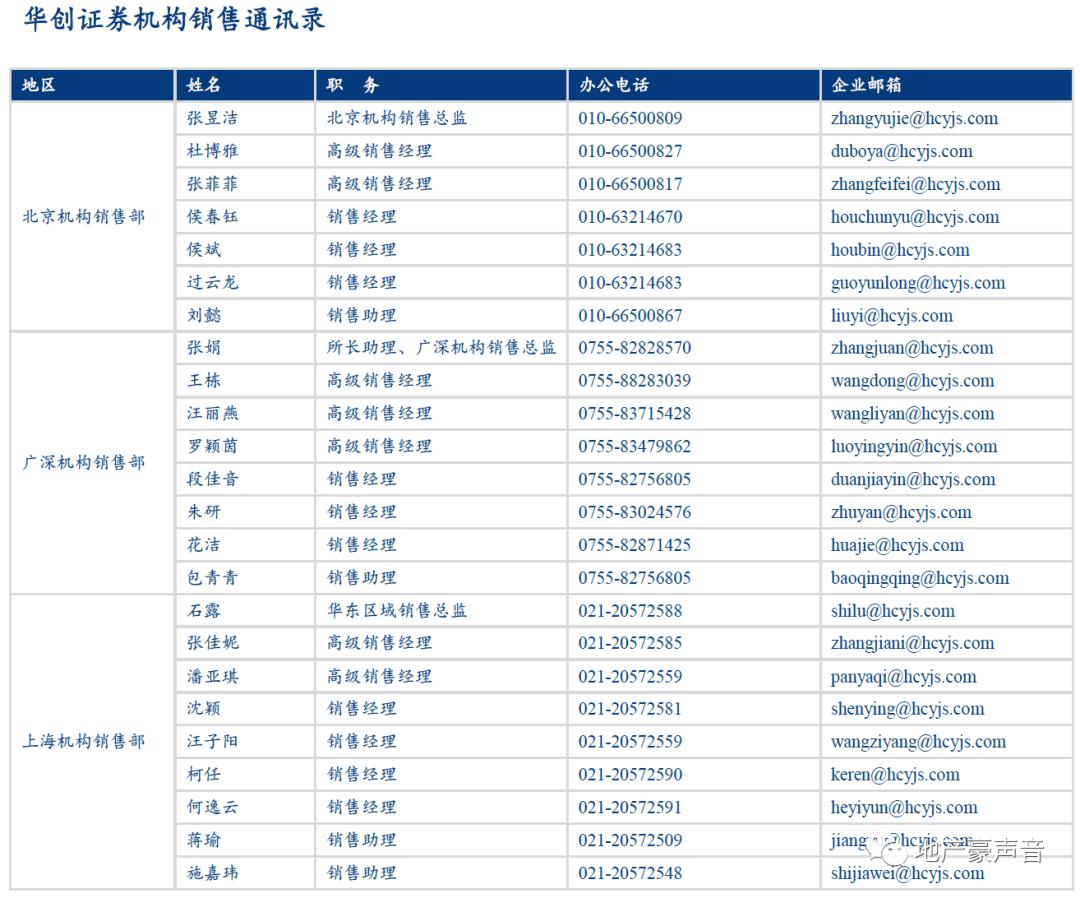Click the 姓名 column header
Screen dimensions: 1080x898
point(245,85)
